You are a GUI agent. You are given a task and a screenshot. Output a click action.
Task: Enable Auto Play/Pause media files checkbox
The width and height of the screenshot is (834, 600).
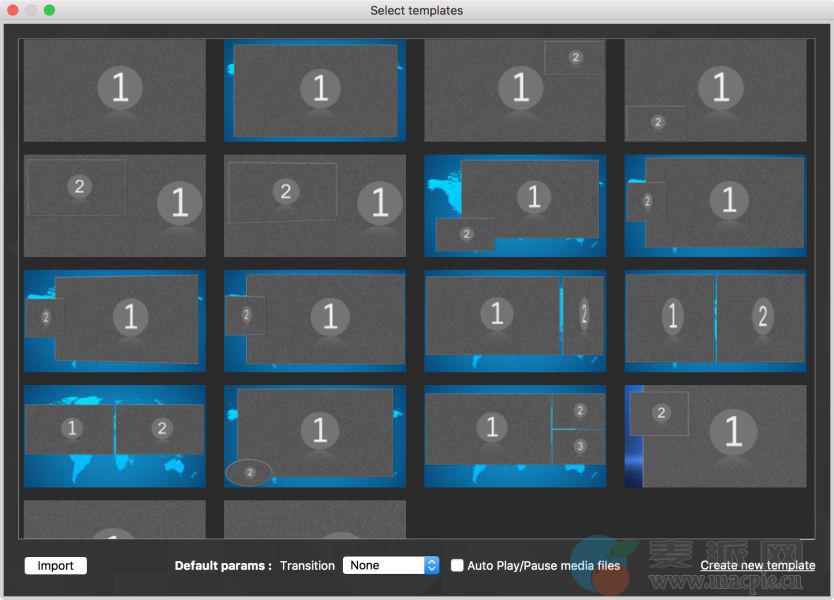pos(457,565)
